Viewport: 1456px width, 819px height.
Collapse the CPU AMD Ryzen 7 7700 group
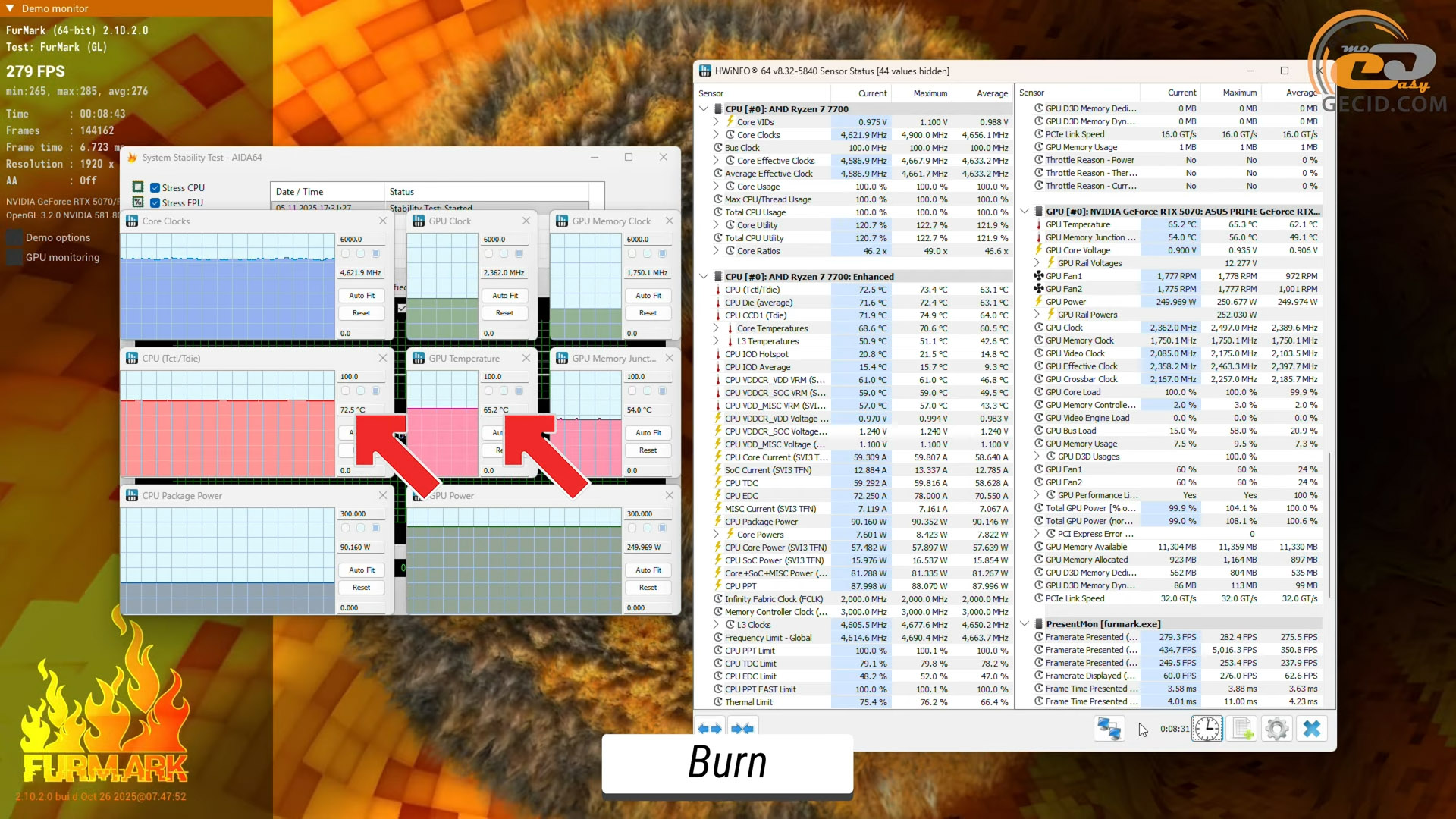pyautogui.click(x=704, y=109)
